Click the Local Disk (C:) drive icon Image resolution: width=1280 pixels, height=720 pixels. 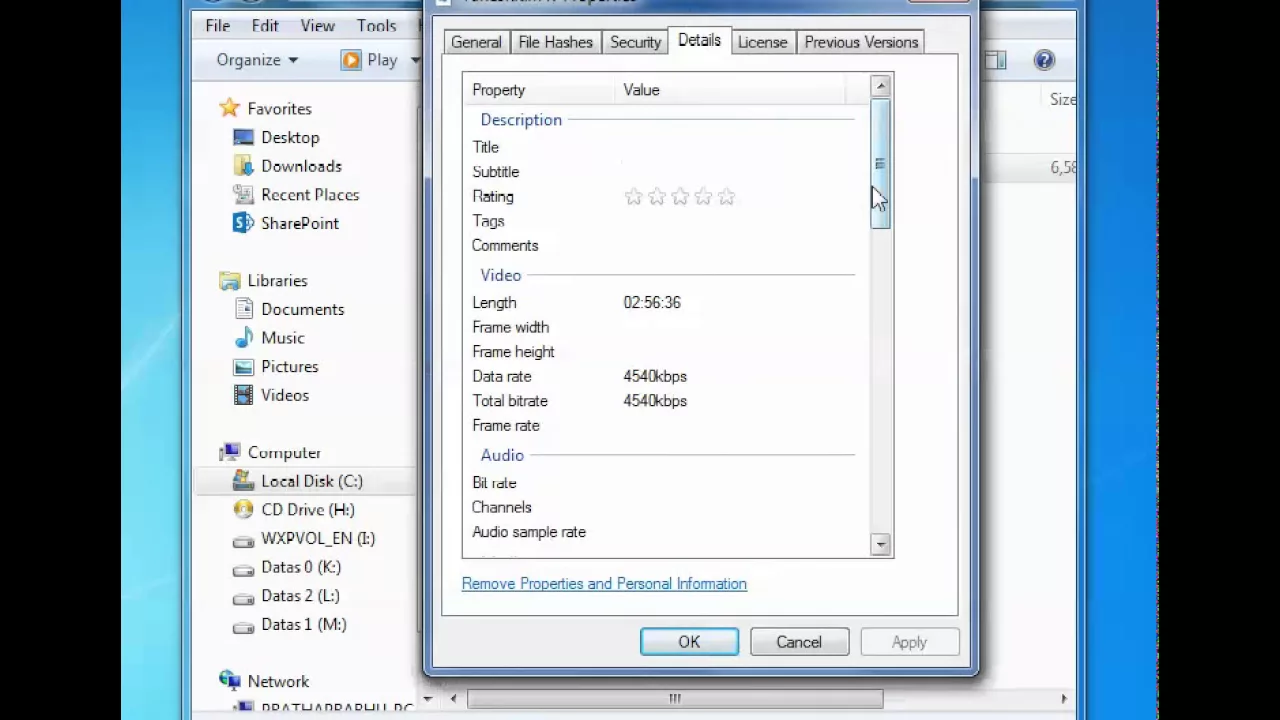pos(243,481)
